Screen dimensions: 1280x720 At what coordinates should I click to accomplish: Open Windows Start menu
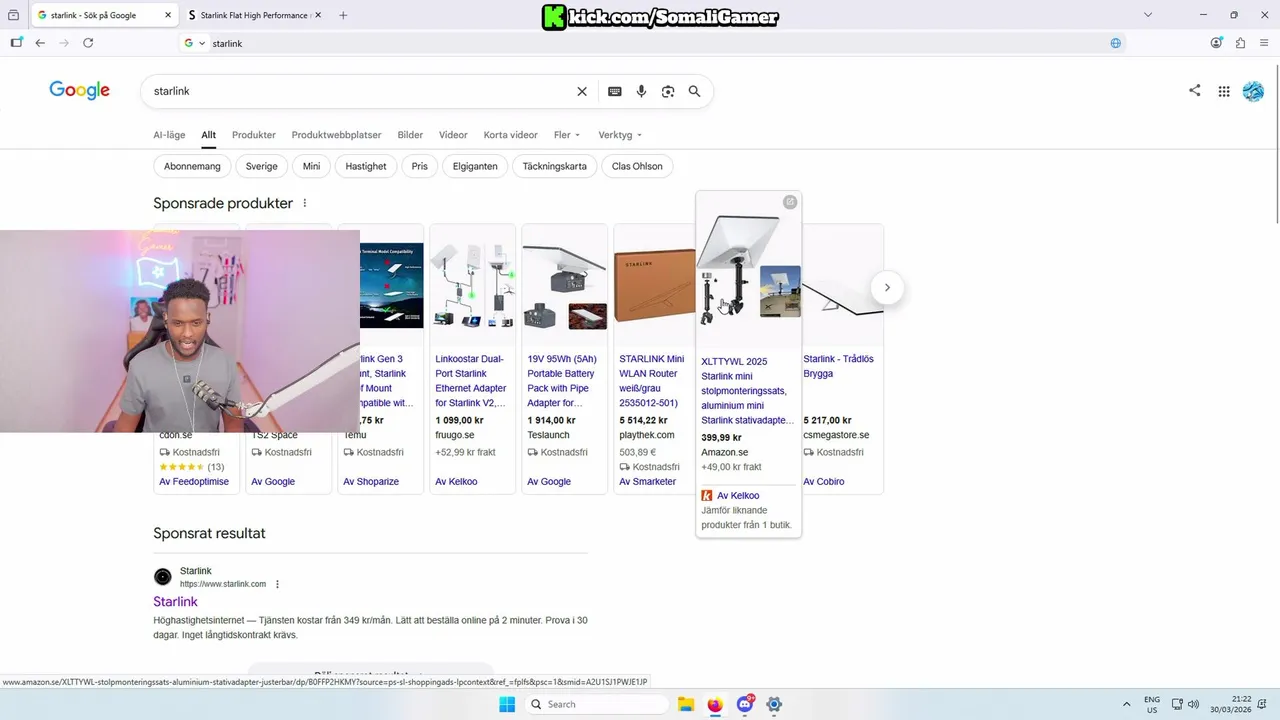coord(507,704)
